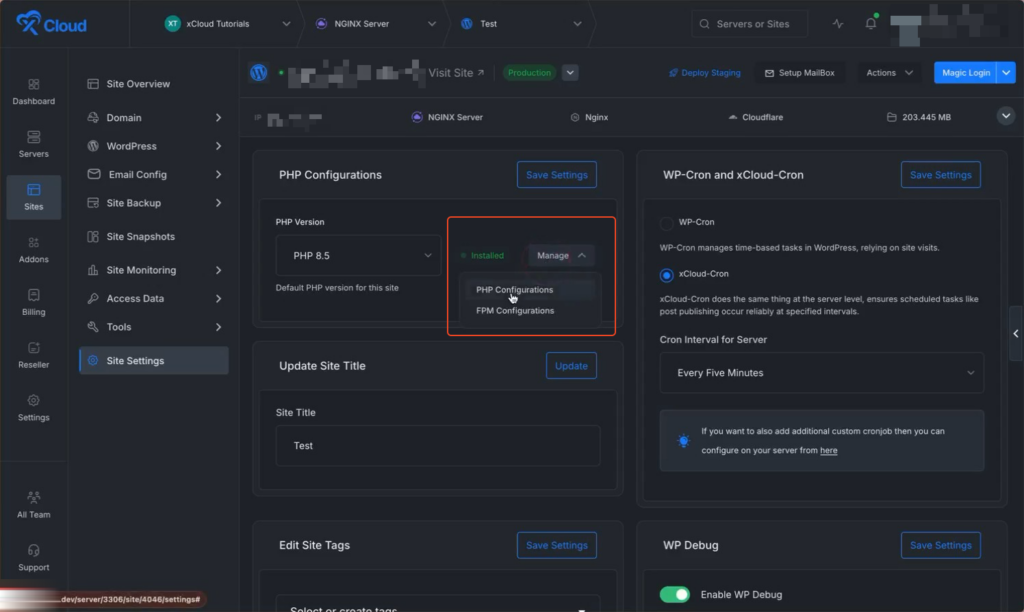
Task: Choose FPM Configurations from Manage menu
Action: point(515,311)
